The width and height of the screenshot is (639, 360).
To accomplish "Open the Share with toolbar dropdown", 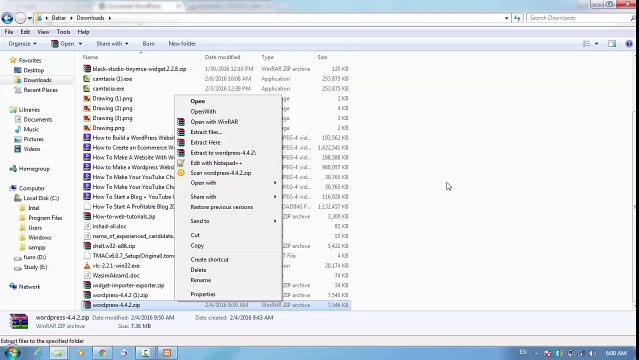I will [112, 44].
